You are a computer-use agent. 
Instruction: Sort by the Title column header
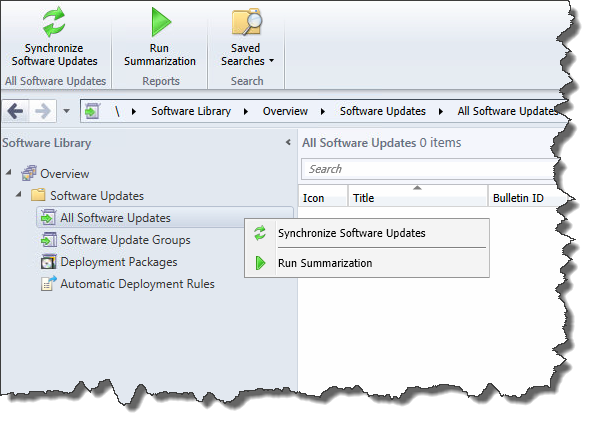pyautogui.click(x=418, y=196)
